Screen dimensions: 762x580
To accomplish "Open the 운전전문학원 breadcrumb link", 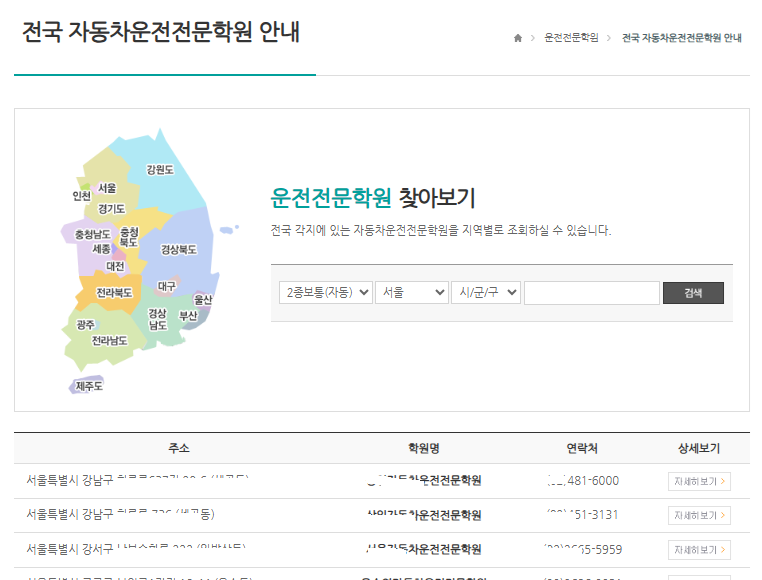I will (571, 37).
